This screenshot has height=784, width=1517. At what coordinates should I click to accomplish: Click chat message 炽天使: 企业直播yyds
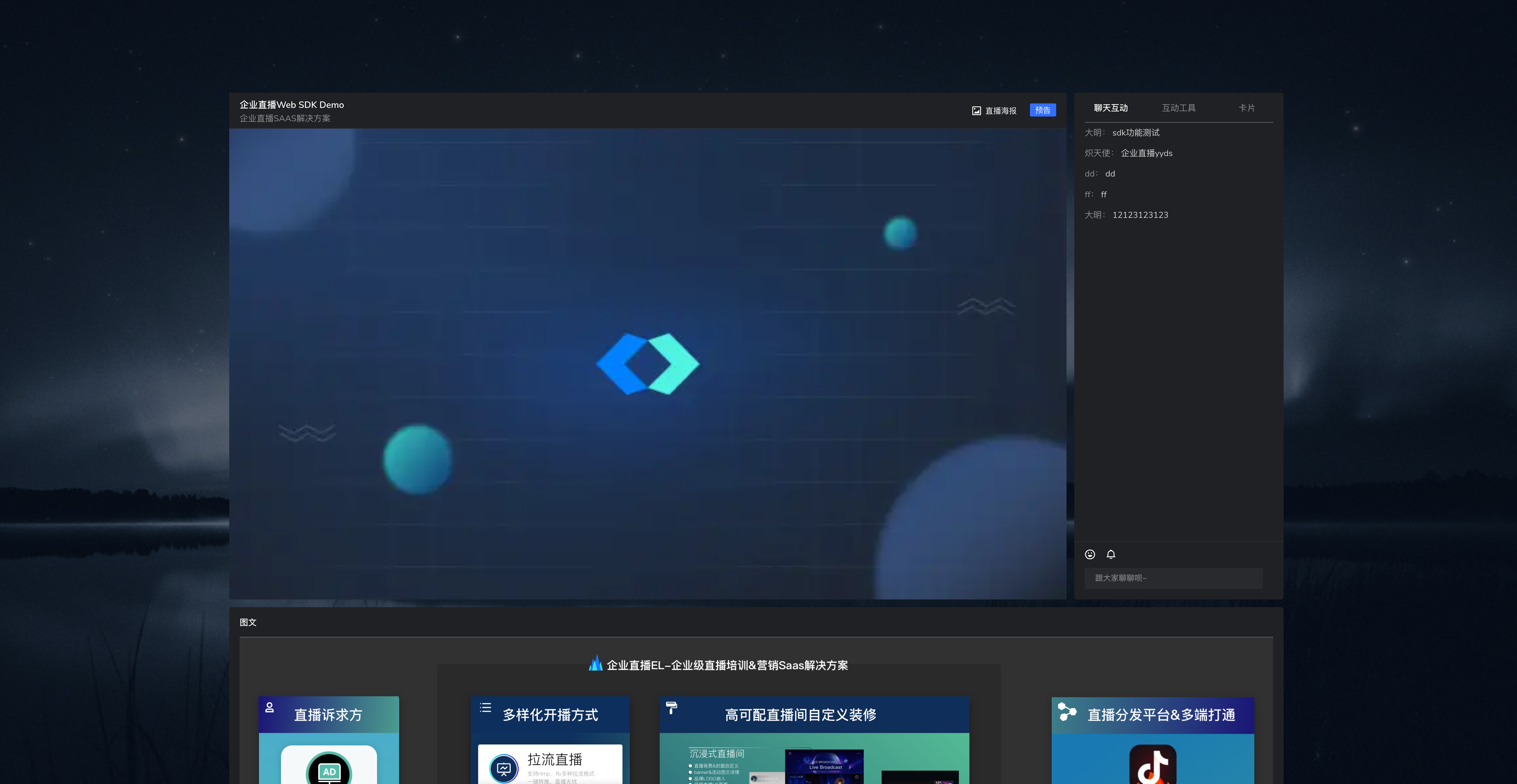pos(1128,153)
